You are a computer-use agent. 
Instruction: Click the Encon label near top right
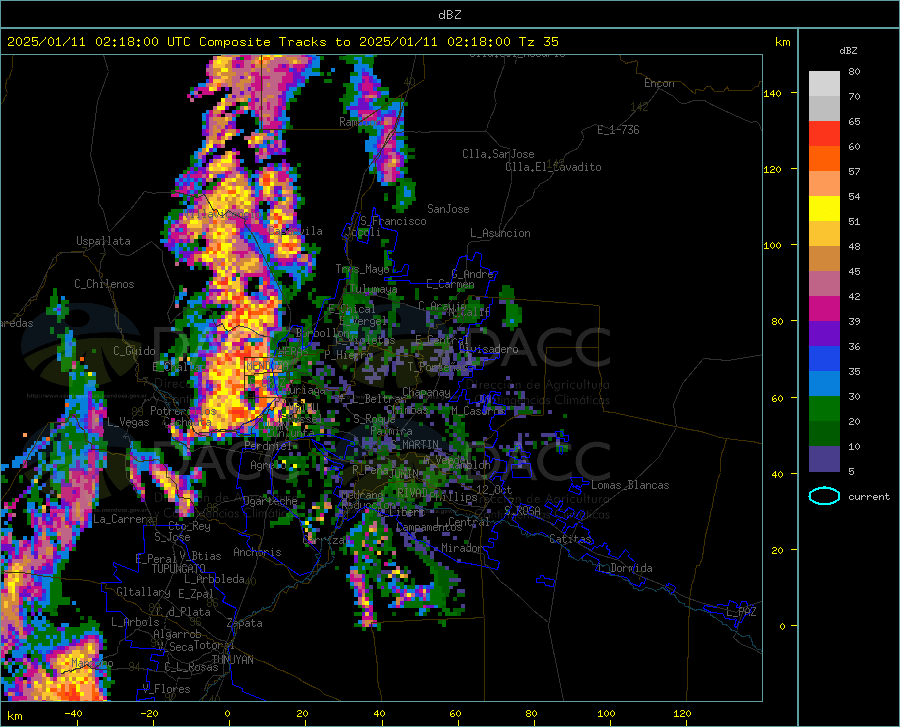659,83
